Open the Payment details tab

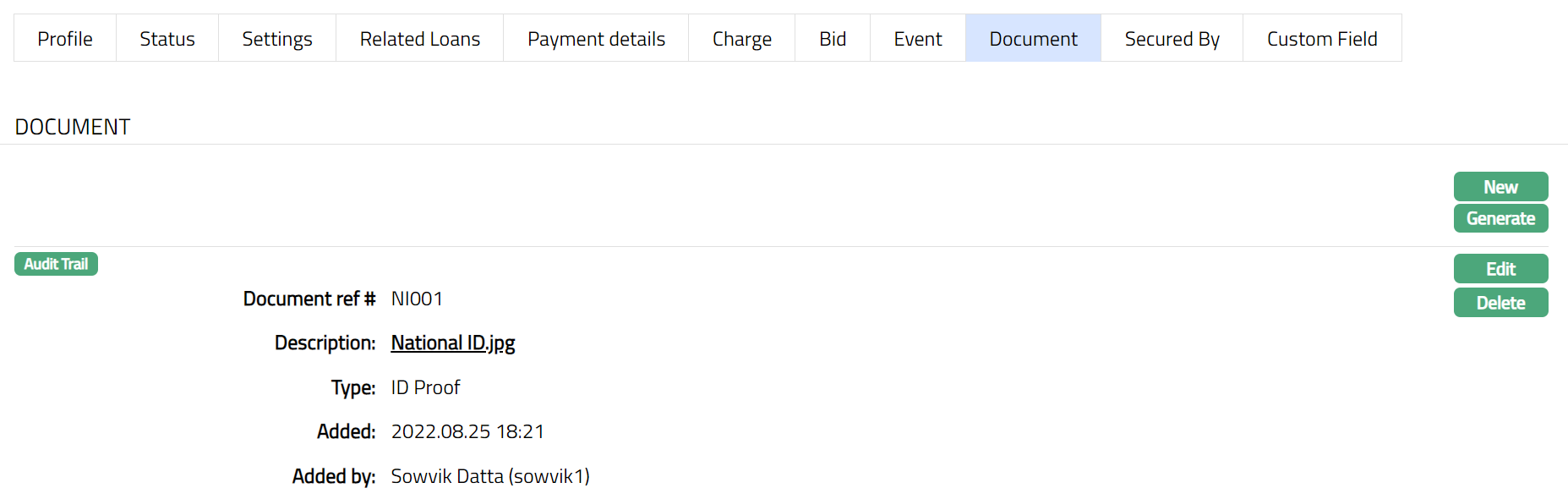pyautogui.click(x=596, y=39)
